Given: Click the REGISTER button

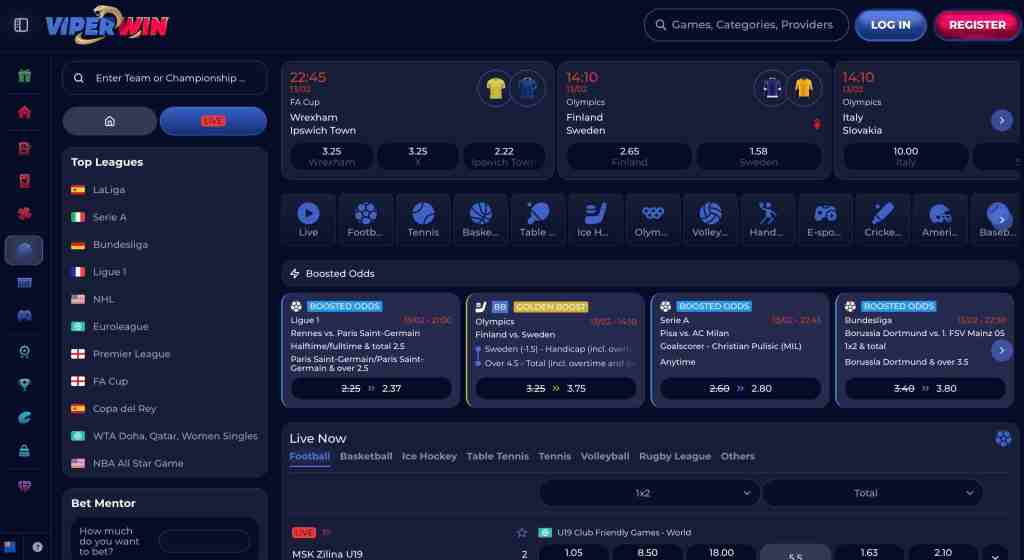Looking at the screenshot, I should (977, 25).
